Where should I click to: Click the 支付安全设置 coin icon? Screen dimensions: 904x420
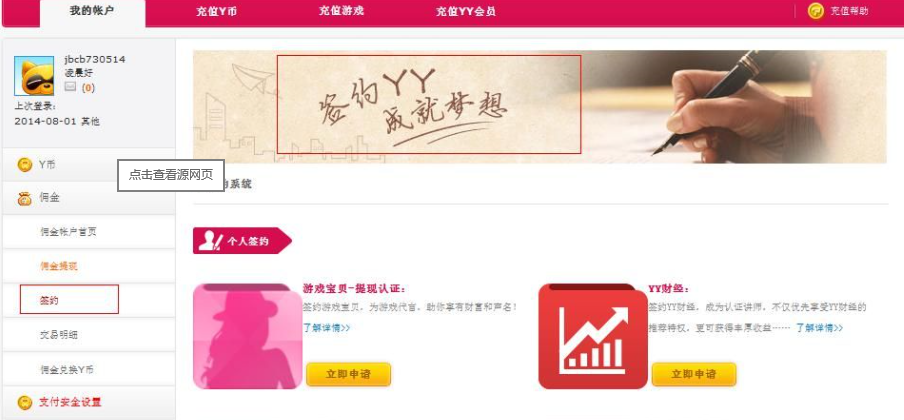point(25,402)
